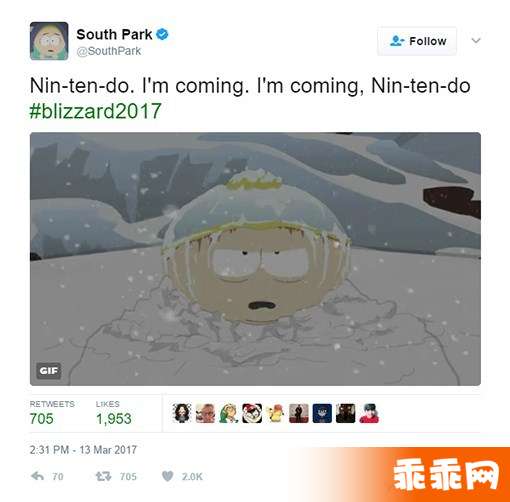Open the 2:31 PM - 13 Mar 2017 timestamp
Image resolution: width=510 pixels, height=502 pixels.
tap(83, 450)
